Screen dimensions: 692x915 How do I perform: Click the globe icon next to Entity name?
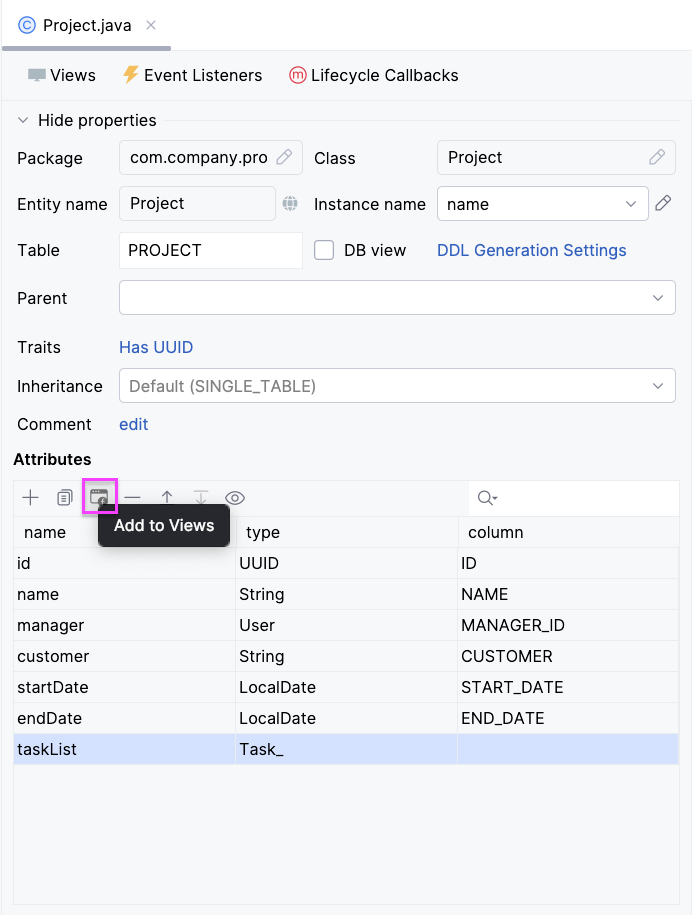point(290,204)
